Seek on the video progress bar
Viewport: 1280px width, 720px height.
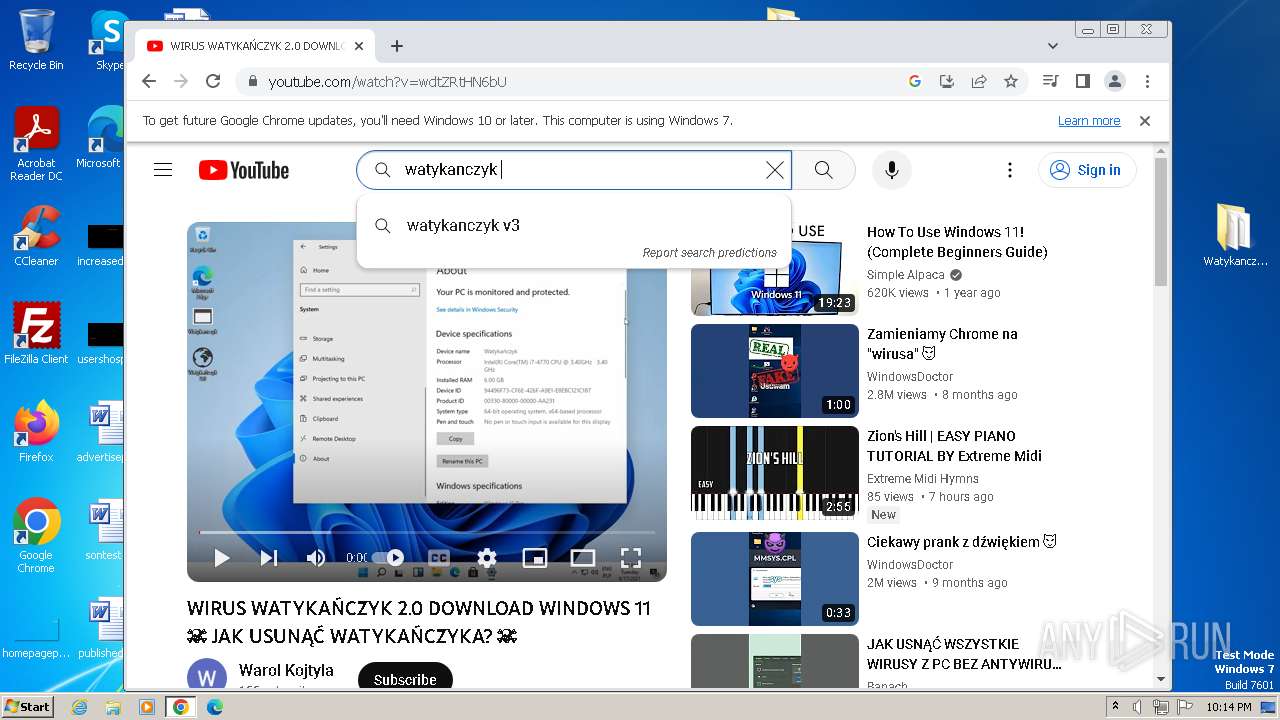click(427, 532)
